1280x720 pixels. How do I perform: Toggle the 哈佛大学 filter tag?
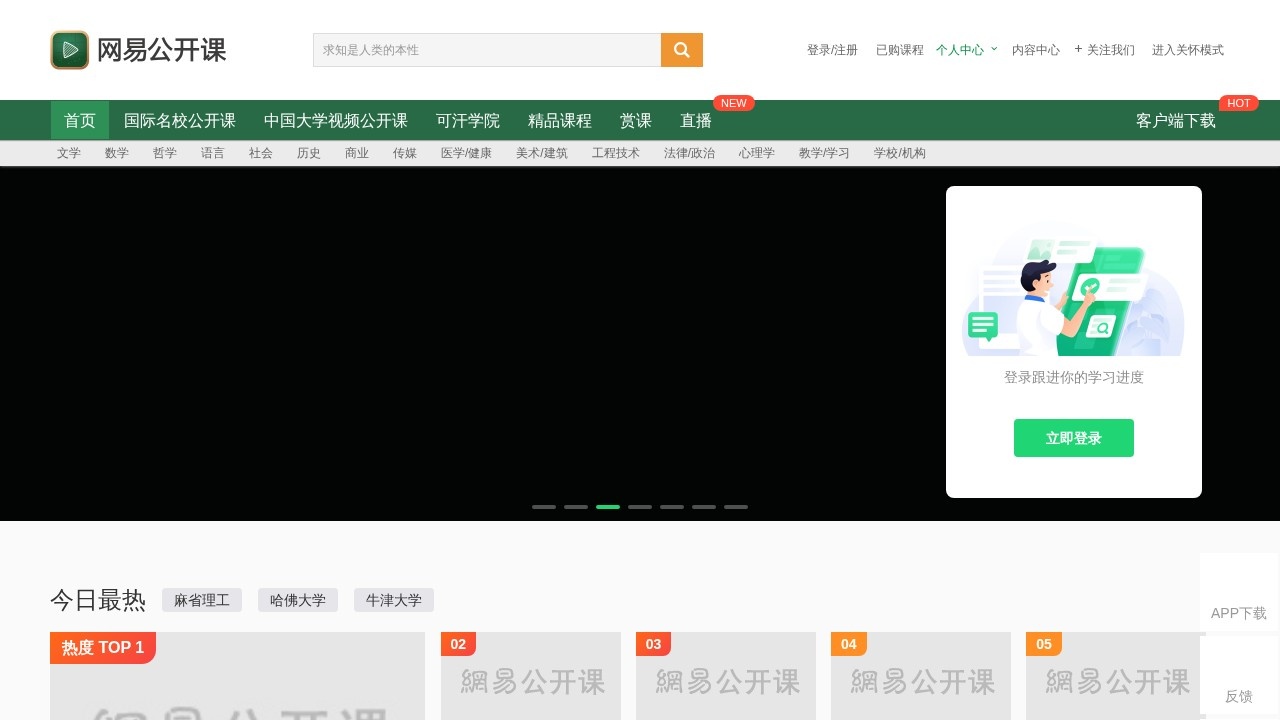coord(298,600)
